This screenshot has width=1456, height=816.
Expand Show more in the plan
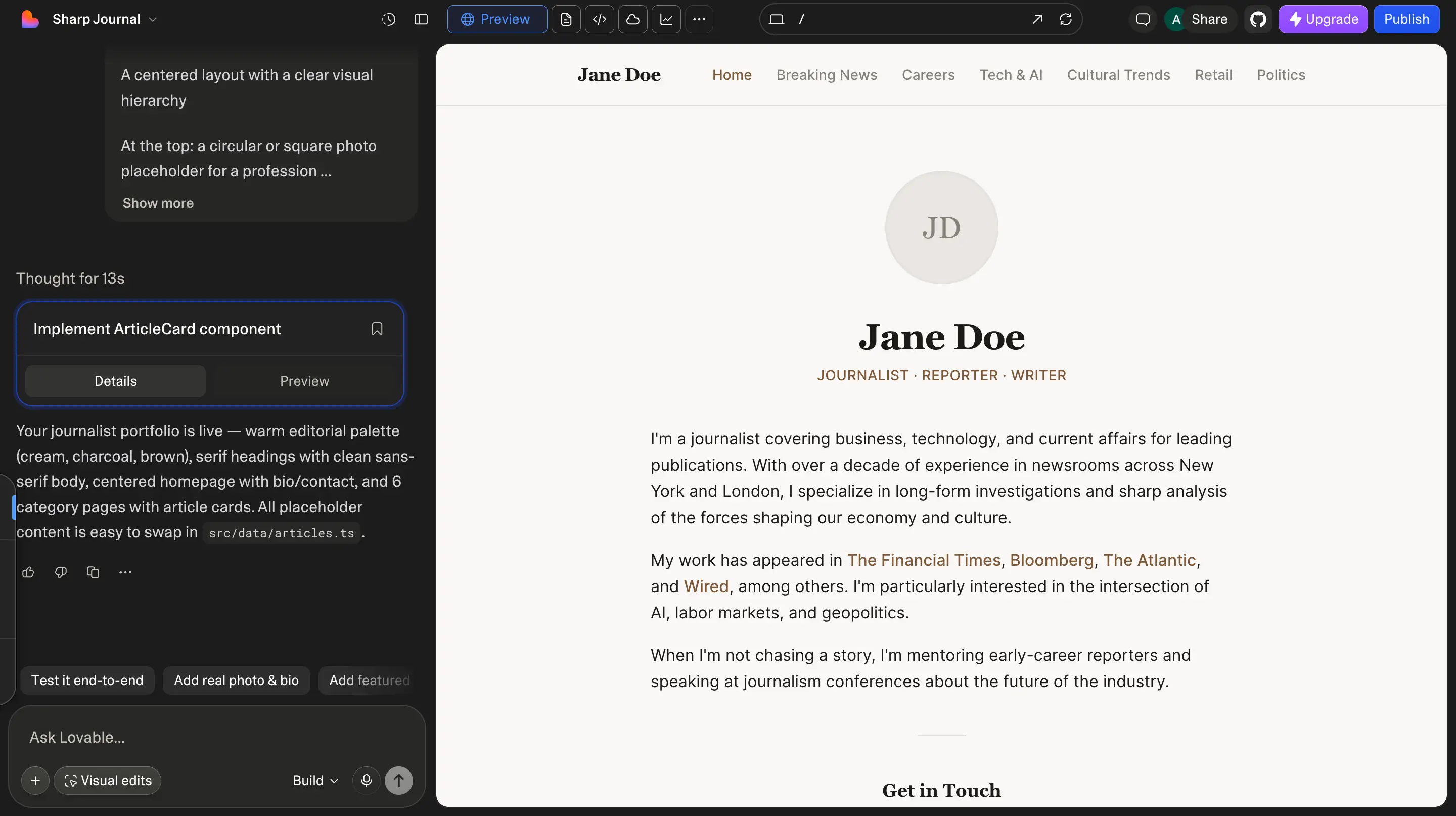[158, 203]
